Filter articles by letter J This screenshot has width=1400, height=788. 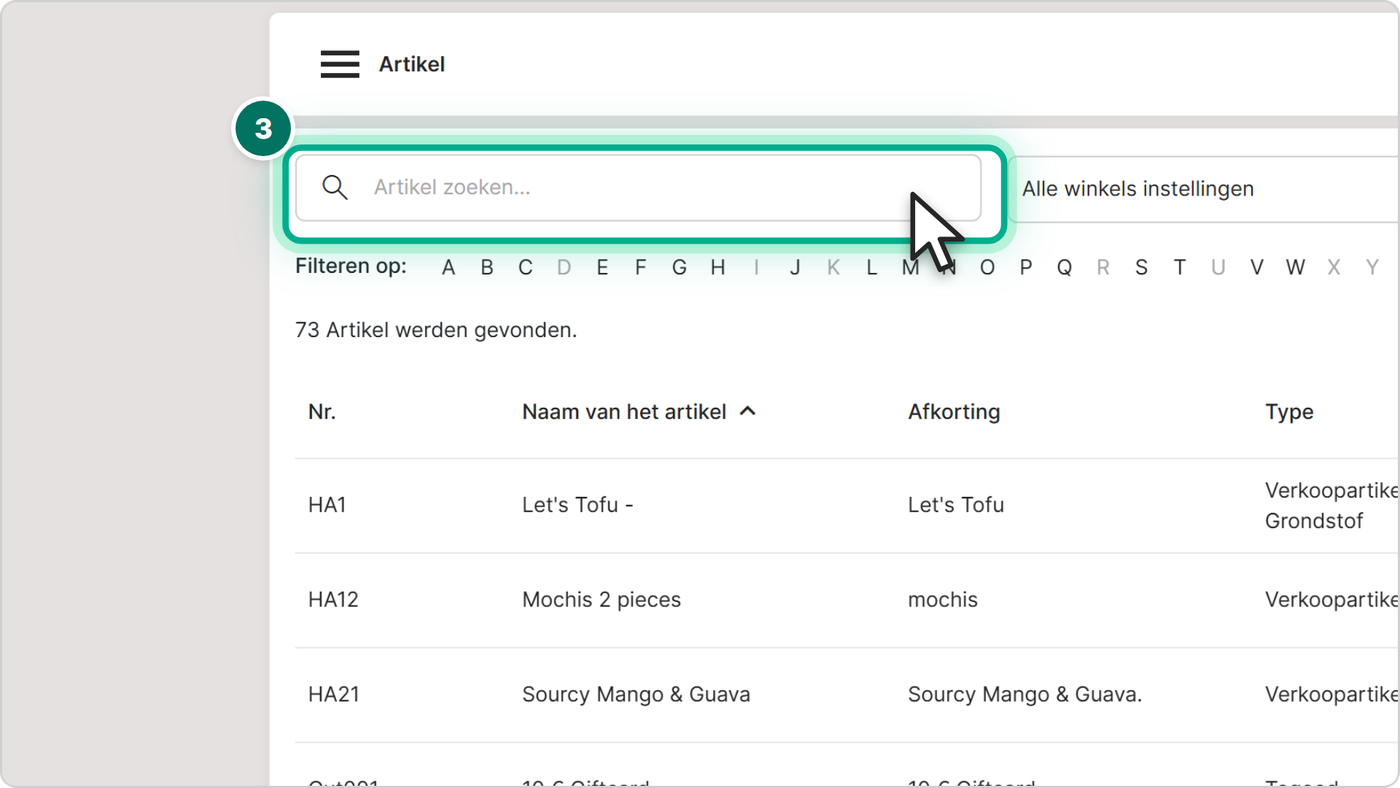point(795,267)
